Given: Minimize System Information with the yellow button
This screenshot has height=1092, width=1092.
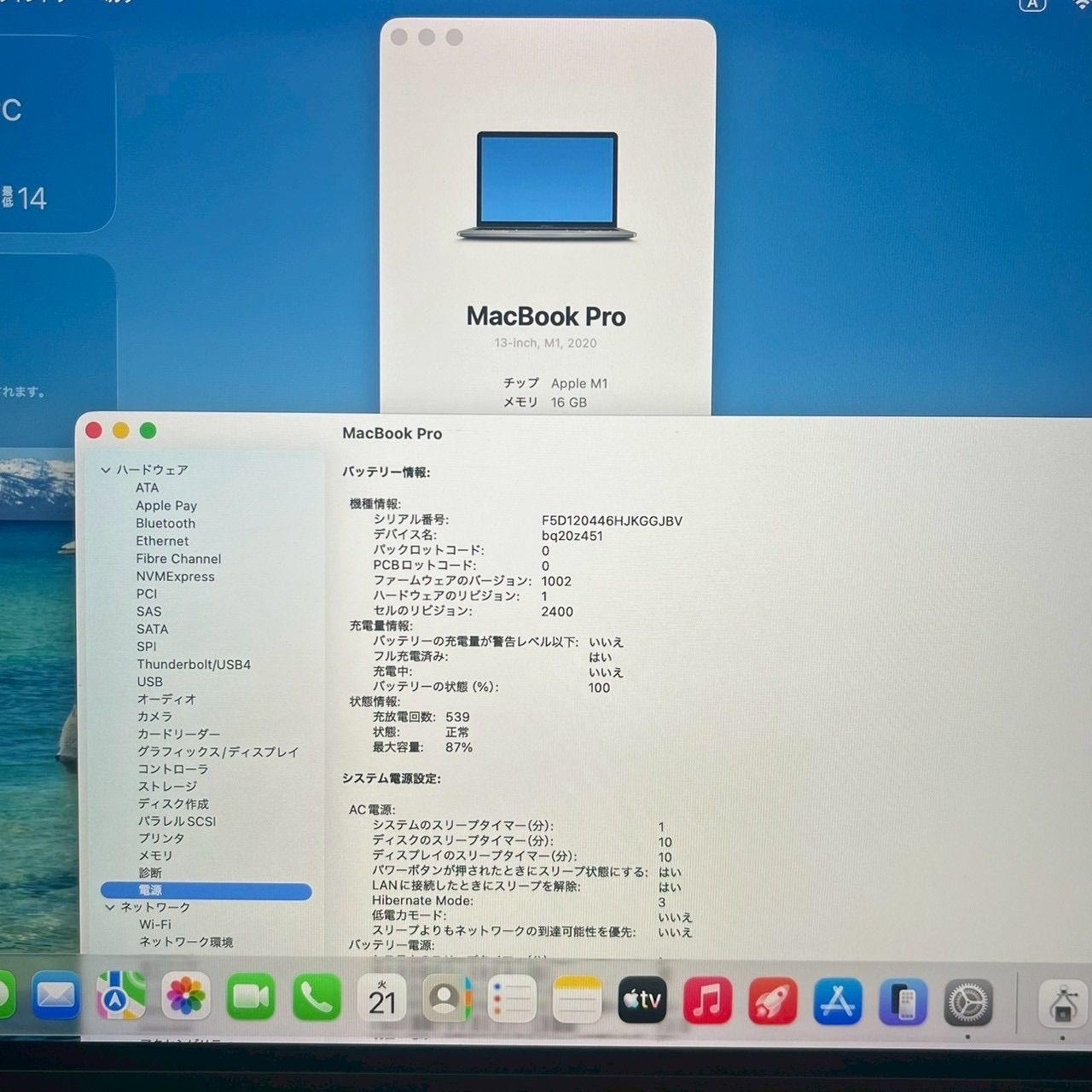Looking at the screenshot, I should click(120, 431).
